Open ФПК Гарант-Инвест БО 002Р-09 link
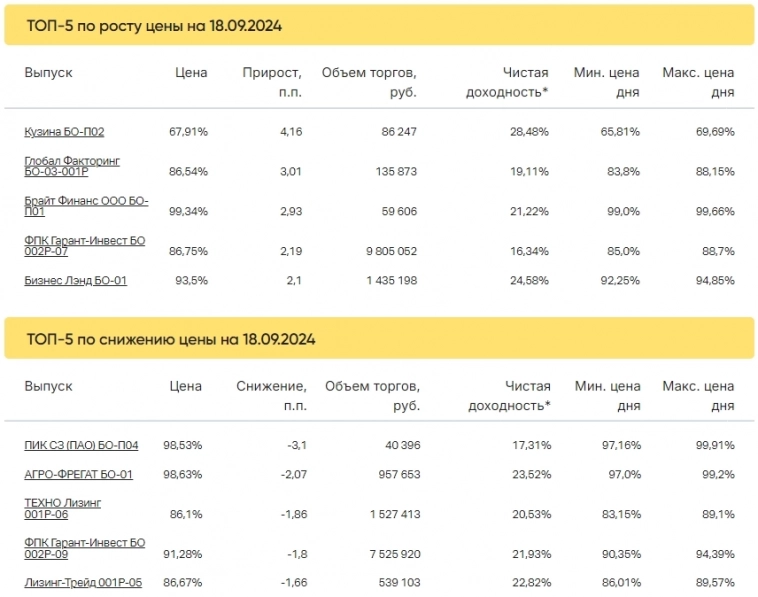758x597 pixels. (x=84, y=548)
